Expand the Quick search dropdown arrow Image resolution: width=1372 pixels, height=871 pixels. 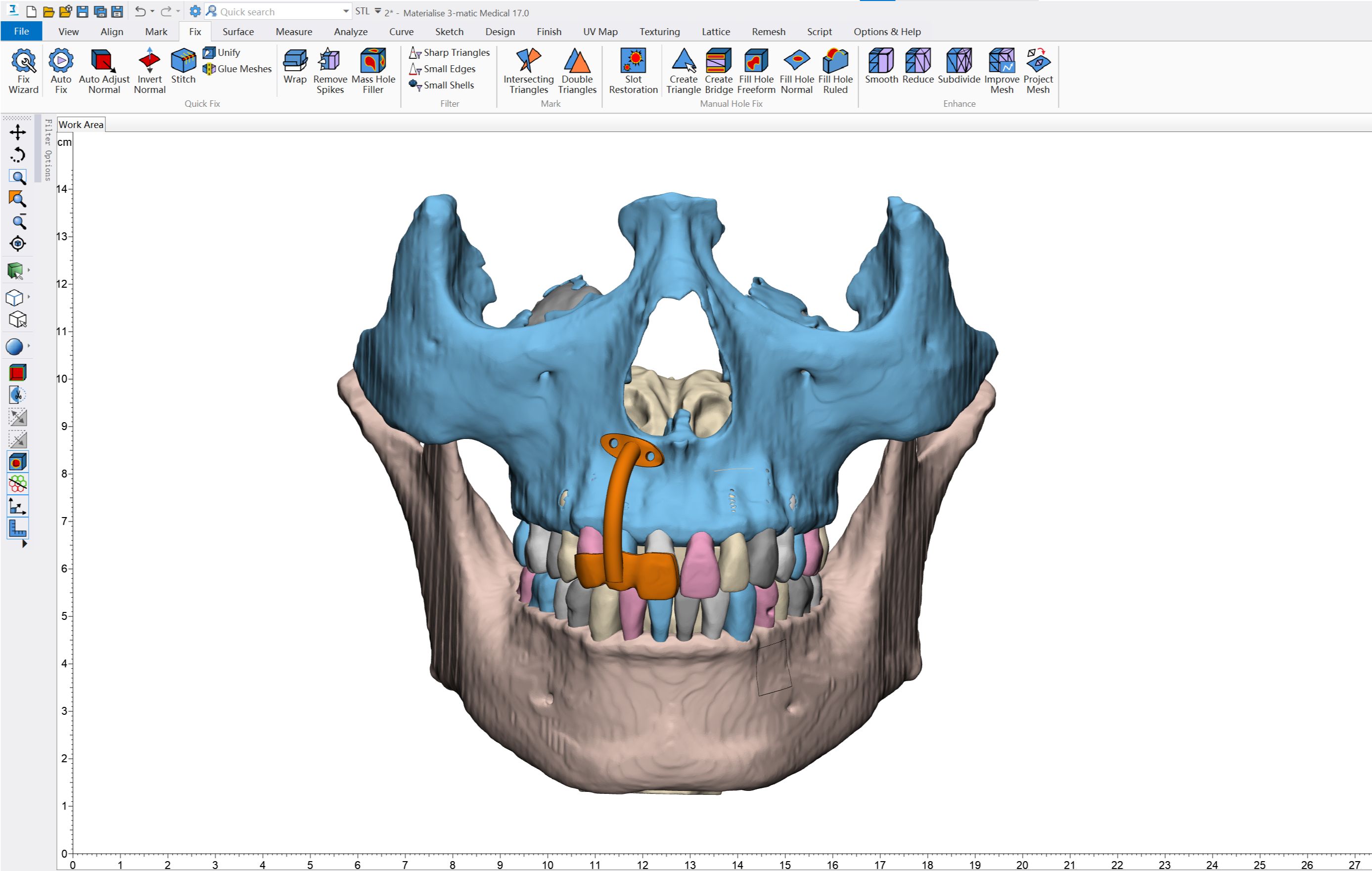(346, 11)
